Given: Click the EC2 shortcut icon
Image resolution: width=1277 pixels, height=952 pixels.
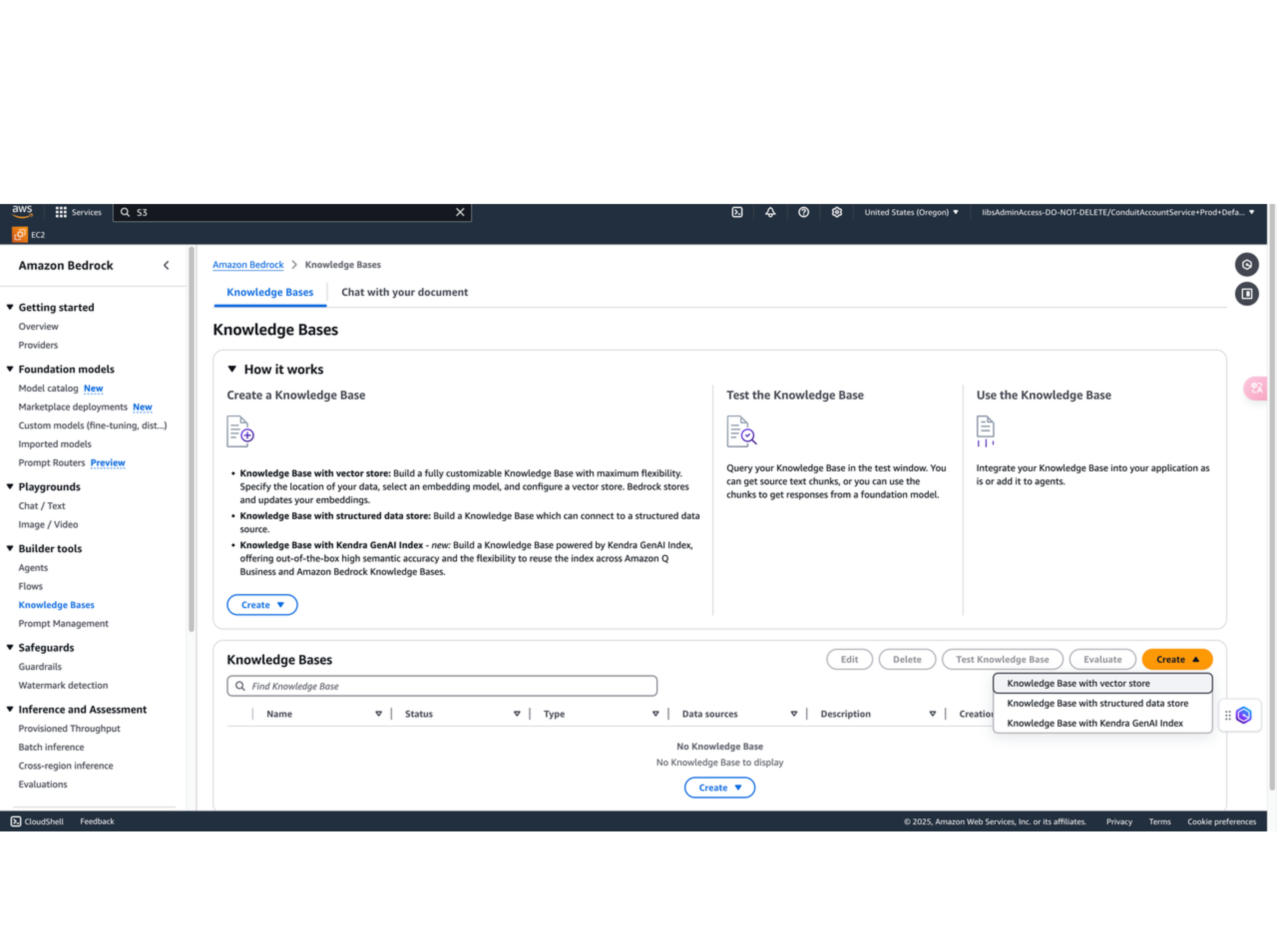Looking at the screenshot, I should [19, 235].
